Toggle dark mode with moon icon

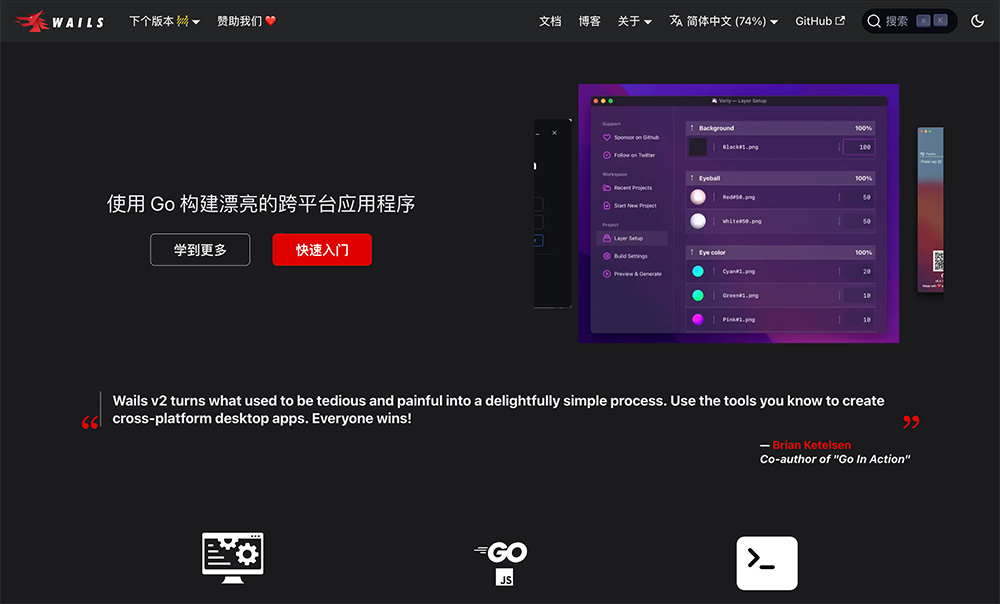[977, 21]
